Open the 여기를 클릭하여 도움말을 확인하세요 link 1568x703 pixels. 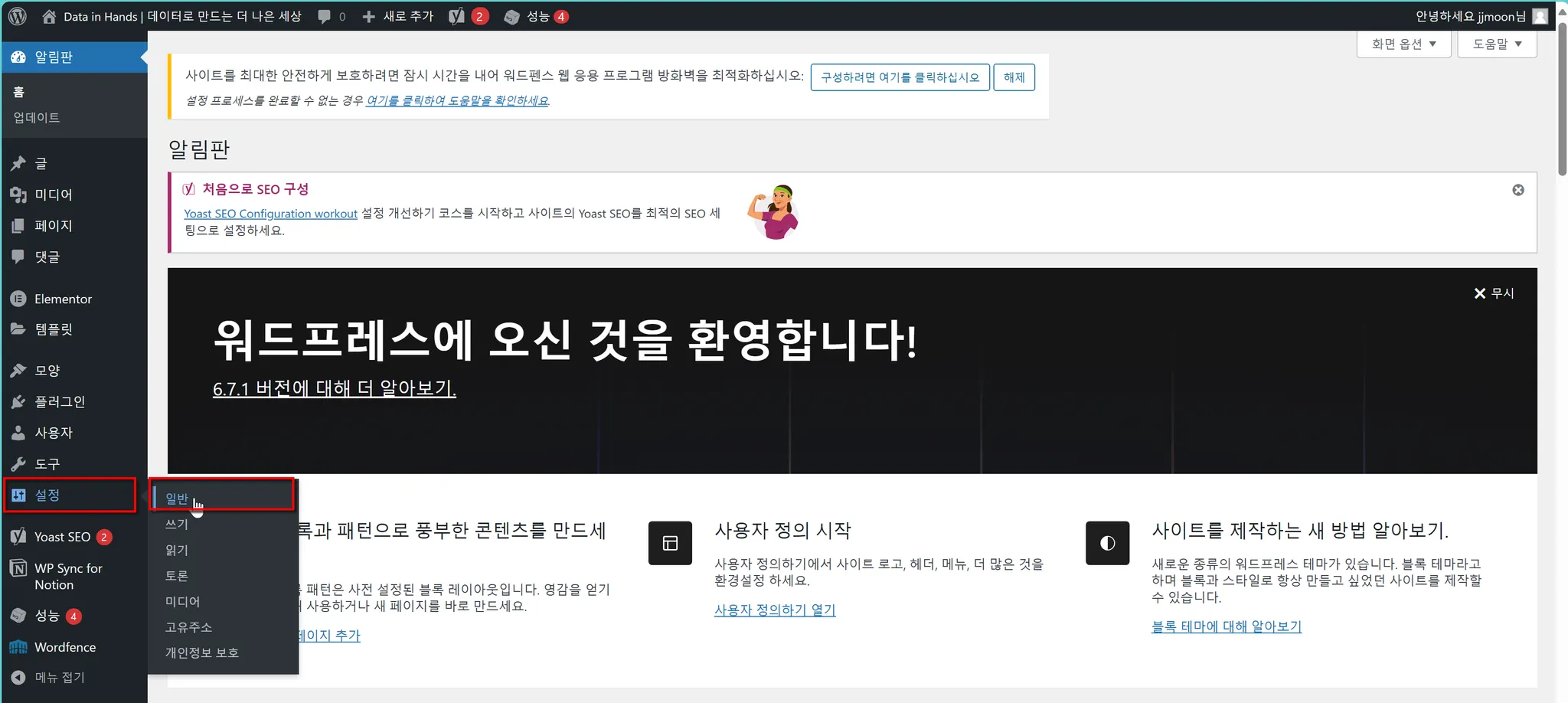[x=457, y=101]
